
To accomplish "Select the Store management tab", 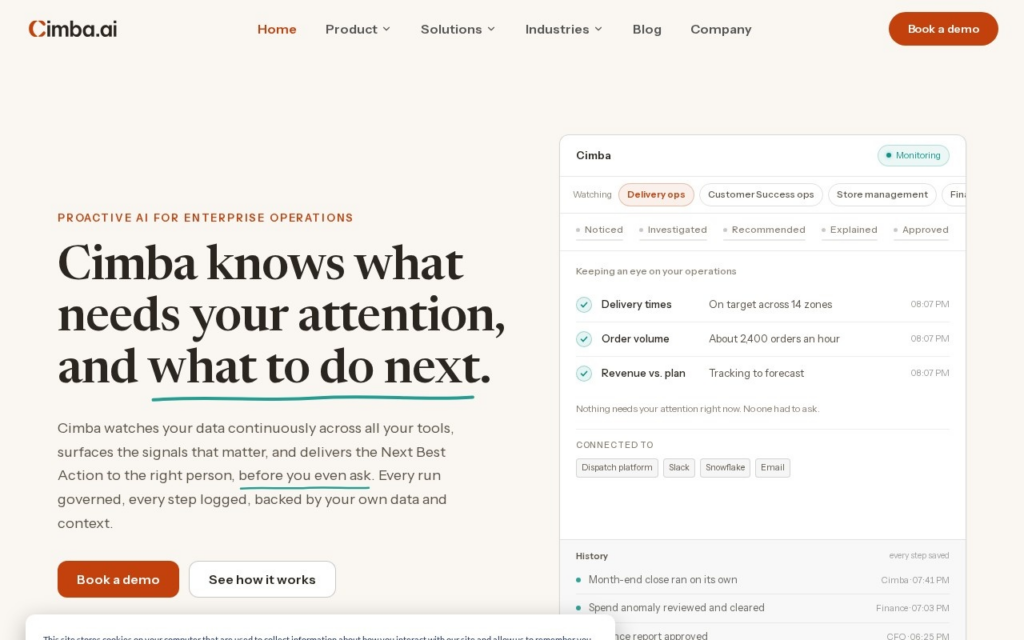I will pyautogui.click(x=882, y=195).
